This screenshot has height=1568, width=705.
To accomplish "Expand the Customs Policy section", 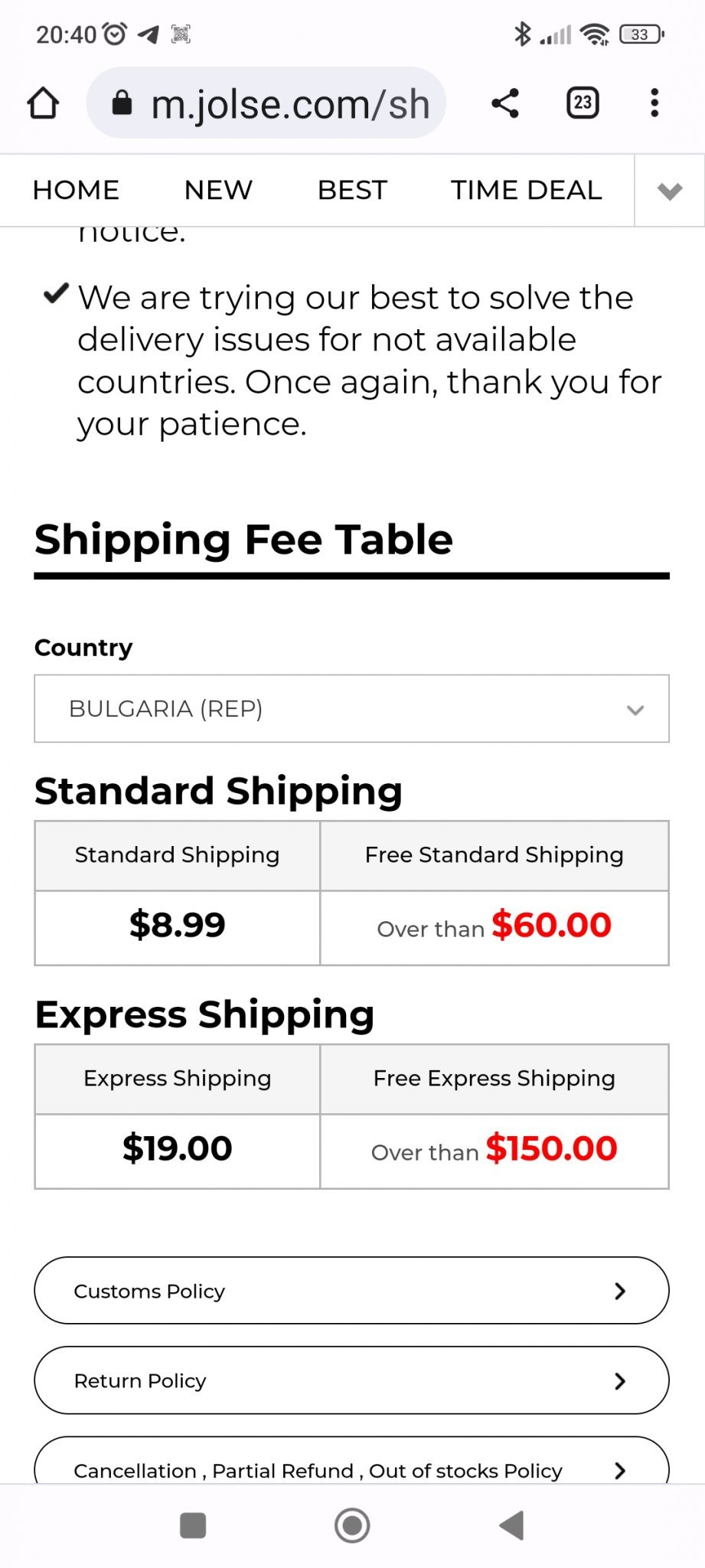I will click(x=351, y=1291).
